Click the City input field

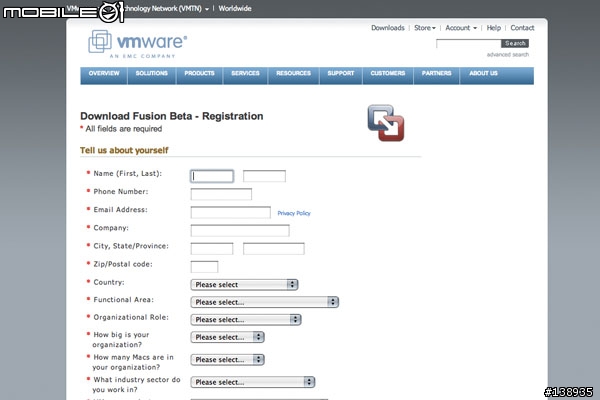212,248
